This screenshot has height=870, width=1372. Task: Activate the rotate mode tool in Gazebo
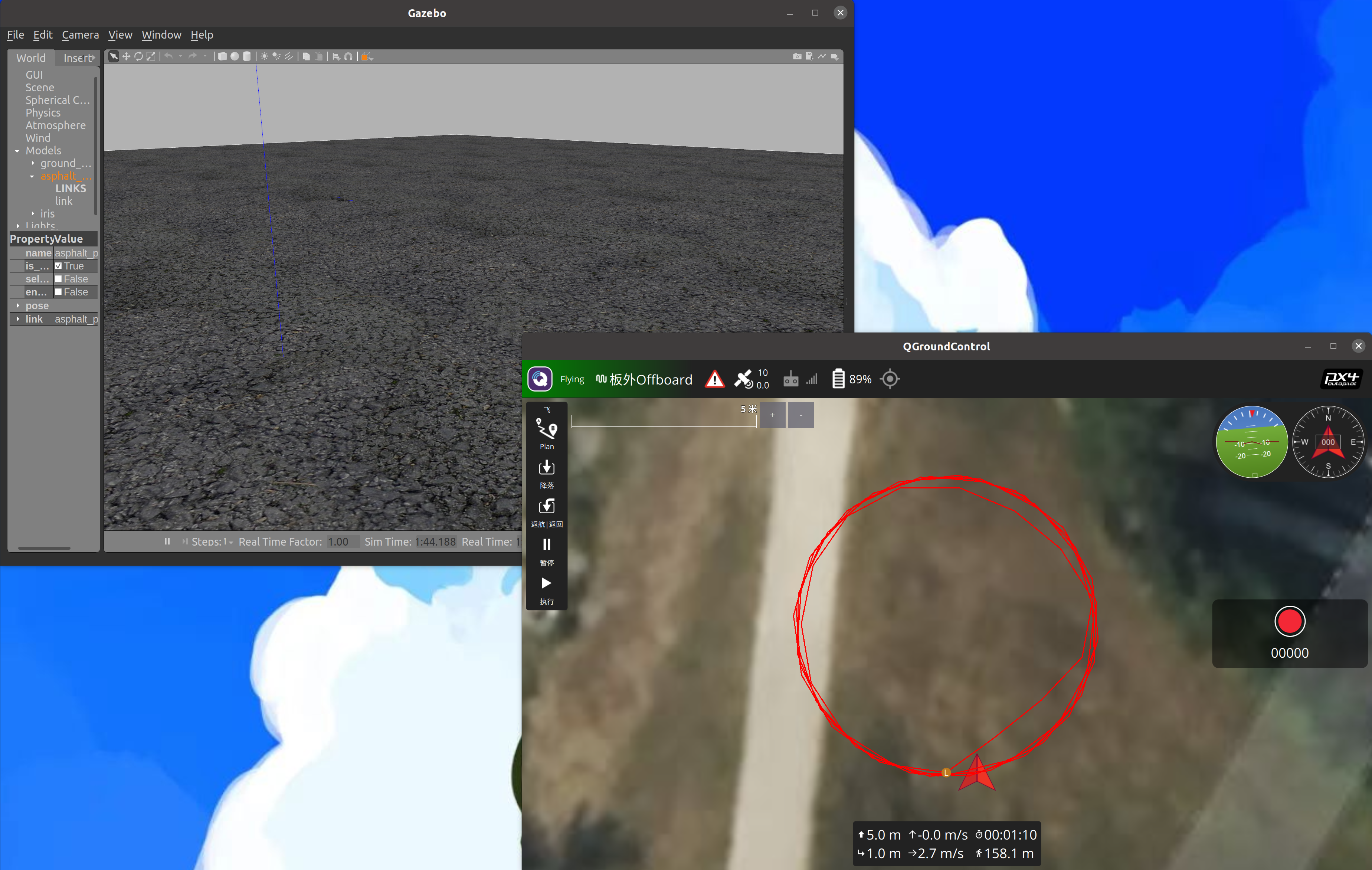tap(138, 56)
